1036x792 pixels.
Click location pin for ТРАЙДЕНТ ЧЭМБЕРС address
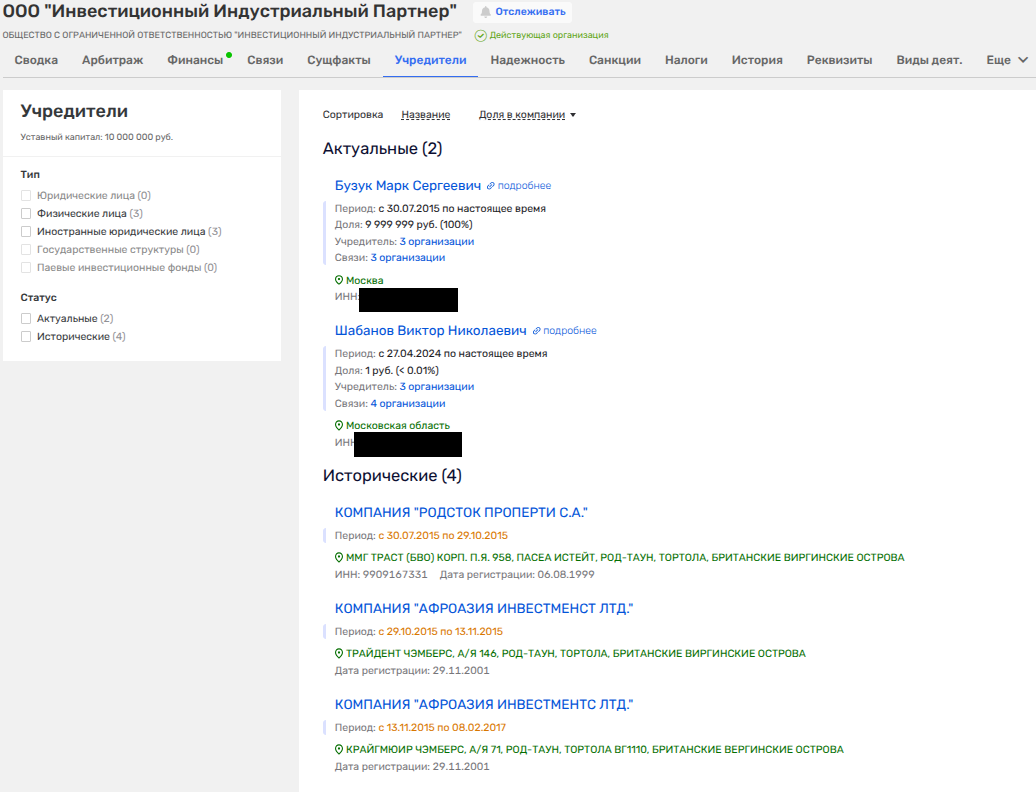(x=339, y=654)
